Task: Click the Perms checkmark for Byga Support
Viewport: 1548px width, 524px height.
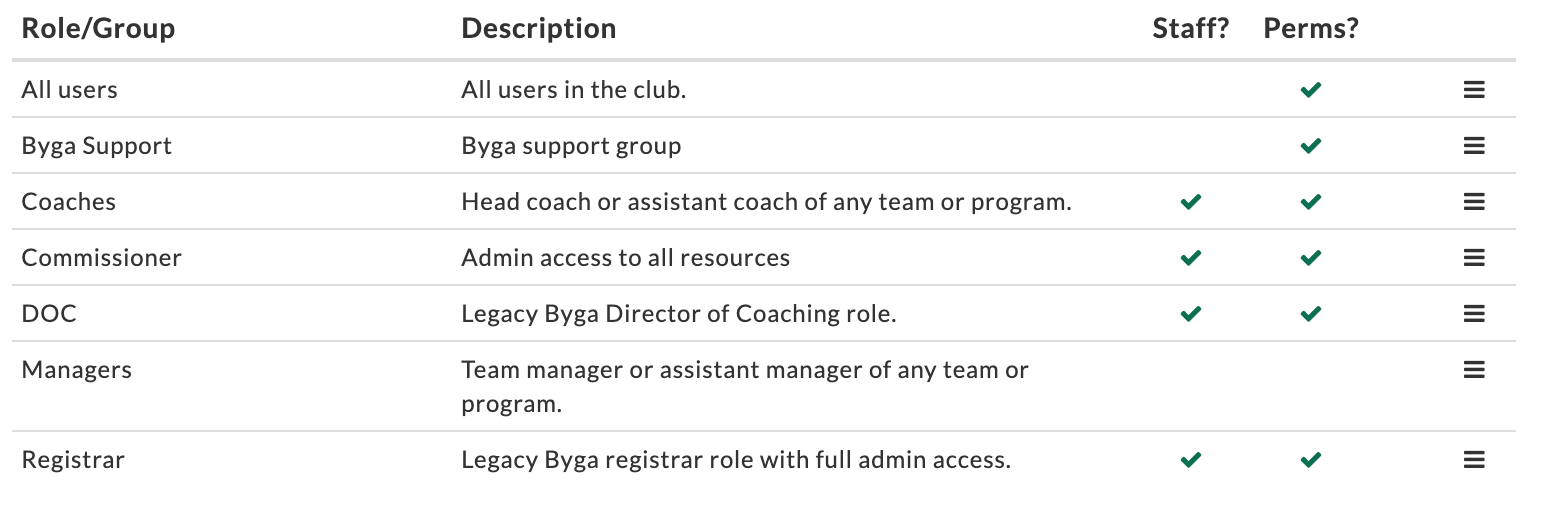Action: tap(1311, 146)
